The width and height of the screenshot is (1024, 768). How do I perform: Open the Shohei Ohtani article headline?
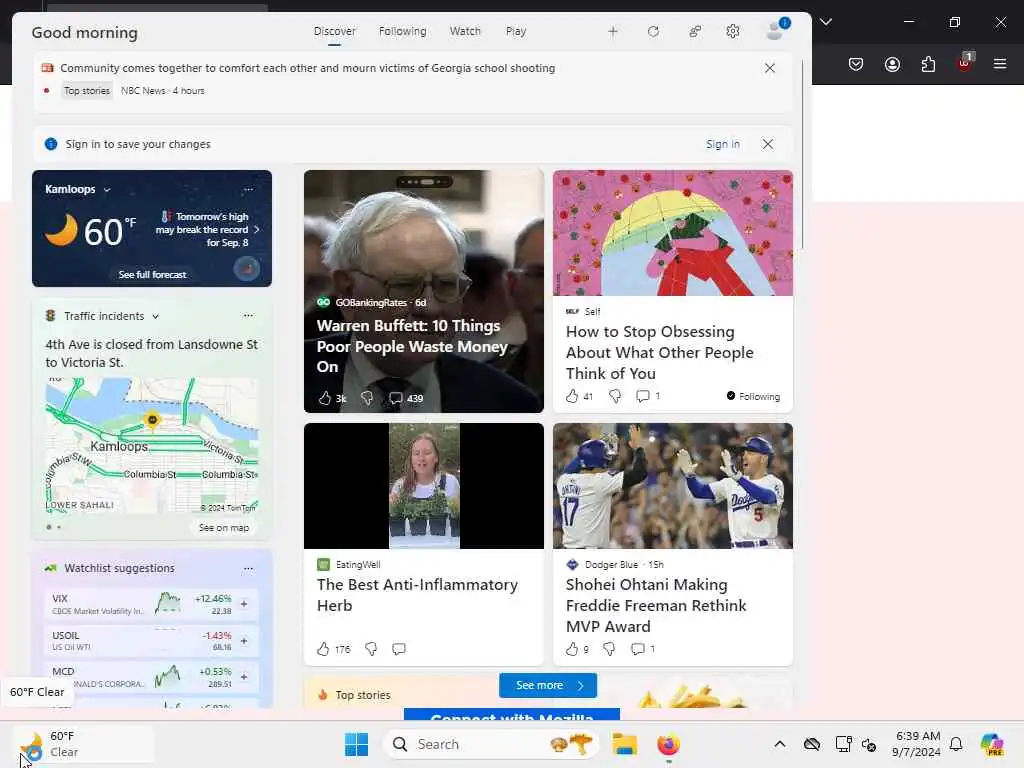(656, 605)
